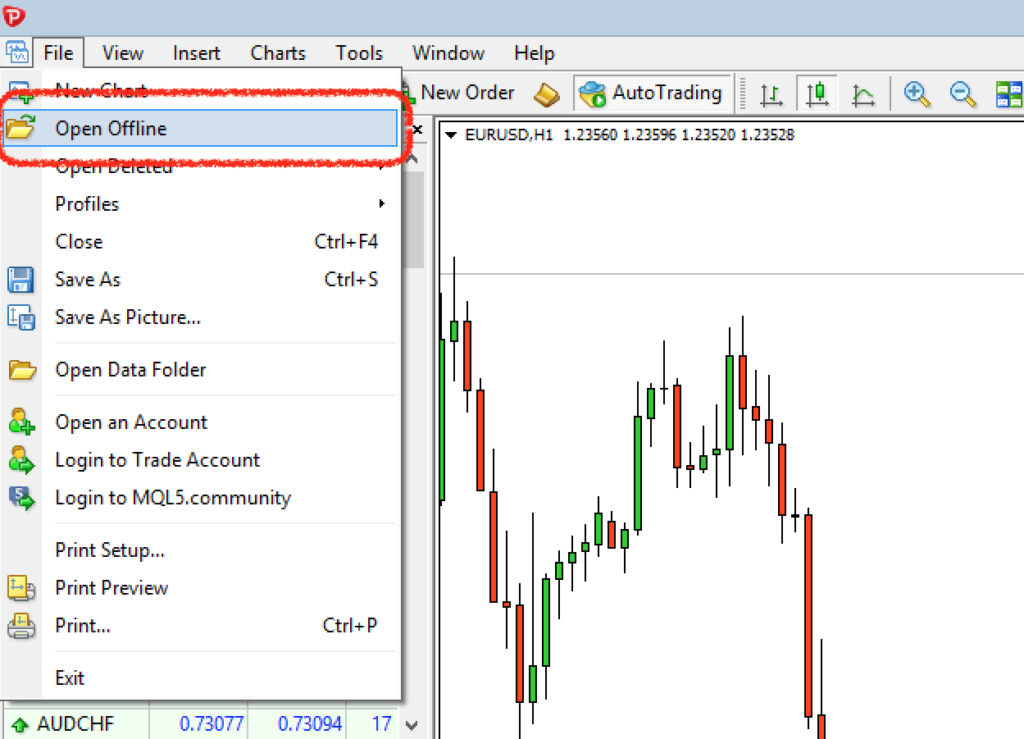Click the Market Watch scrollbar thumb
Image resolution: width=1024 pixels, height=739 pixels.
click(x=413, y=219)
